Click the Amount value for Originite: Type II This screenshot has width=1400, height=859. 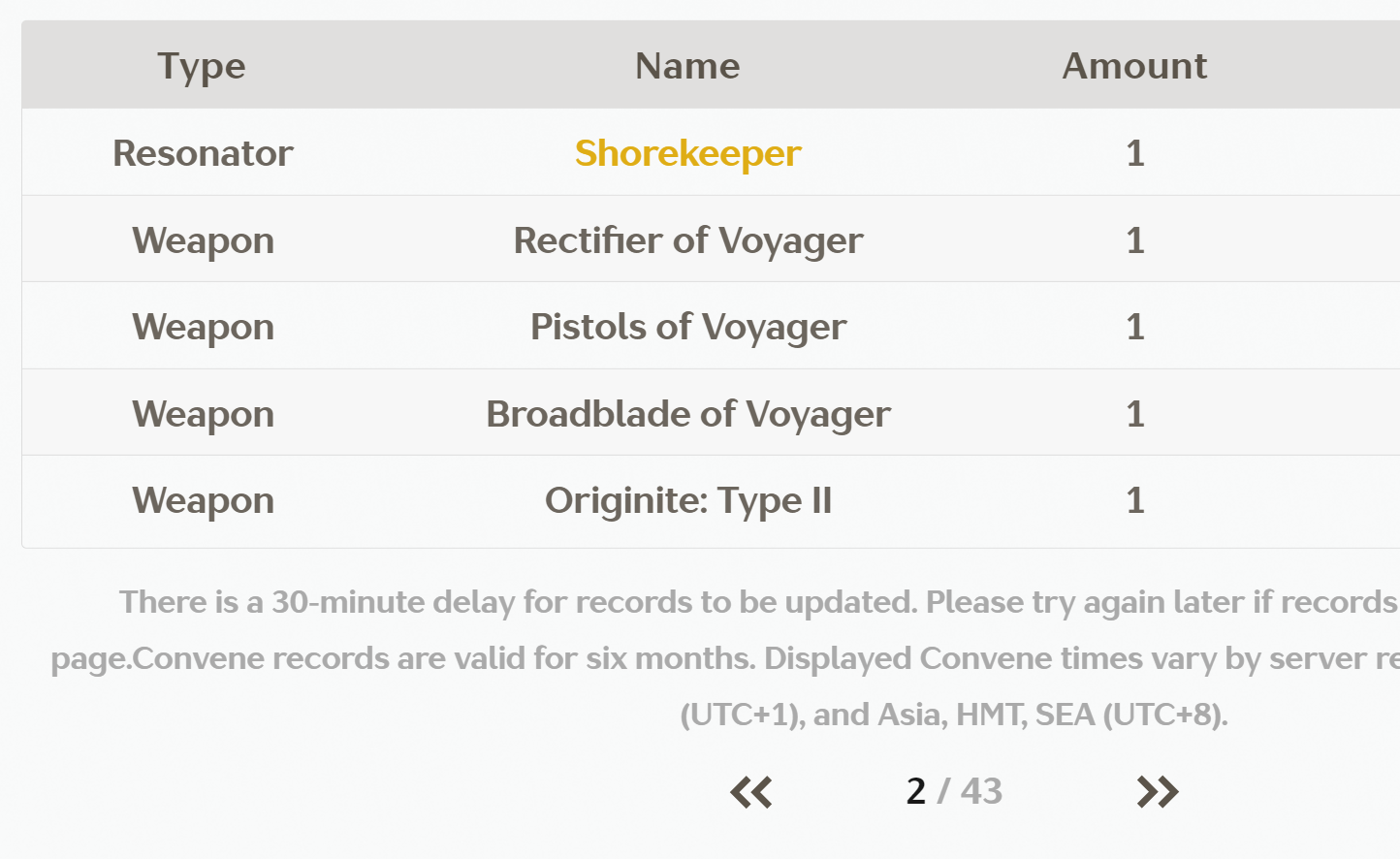coord(1135,500)
